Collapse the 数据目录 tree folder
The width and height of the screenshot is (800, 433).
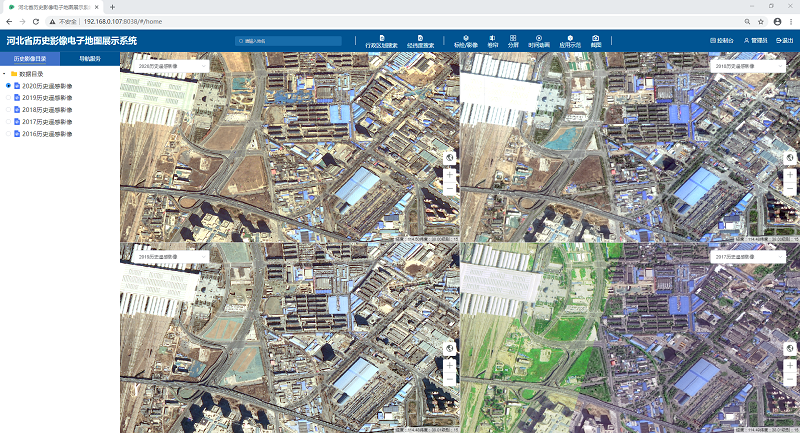click(x=4, y=74)
